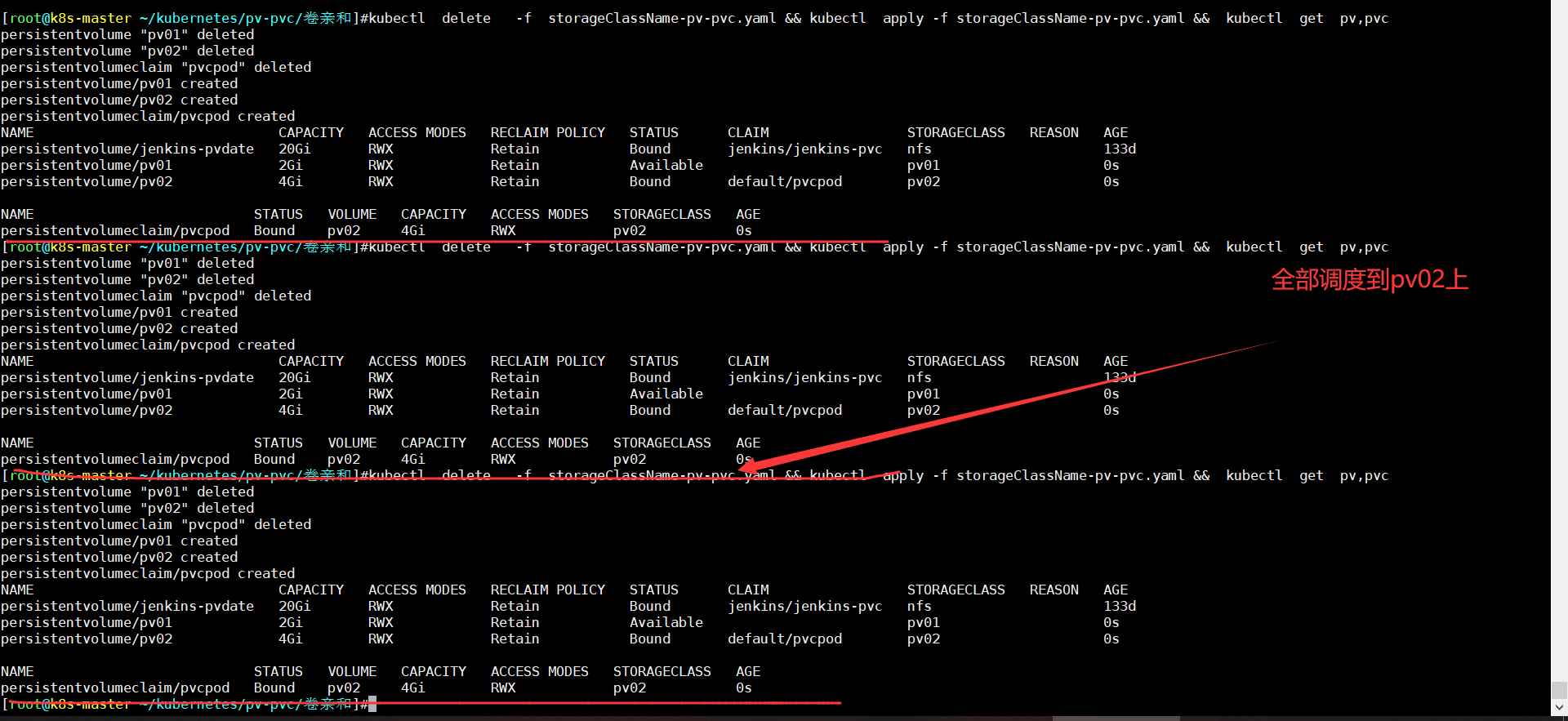The height and width of the screenshot is (721, 1568).
Task: Click 'jenkins/jenkins-pvc' claim in the first PV table
Action: click(x=805, y=149)
